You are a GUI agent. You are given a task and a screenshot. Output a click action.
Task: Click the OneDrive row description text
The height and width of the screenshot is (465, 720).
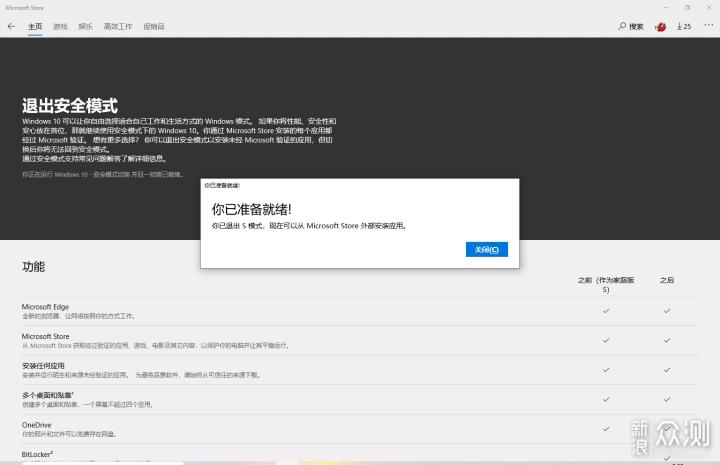pos(69,434)
